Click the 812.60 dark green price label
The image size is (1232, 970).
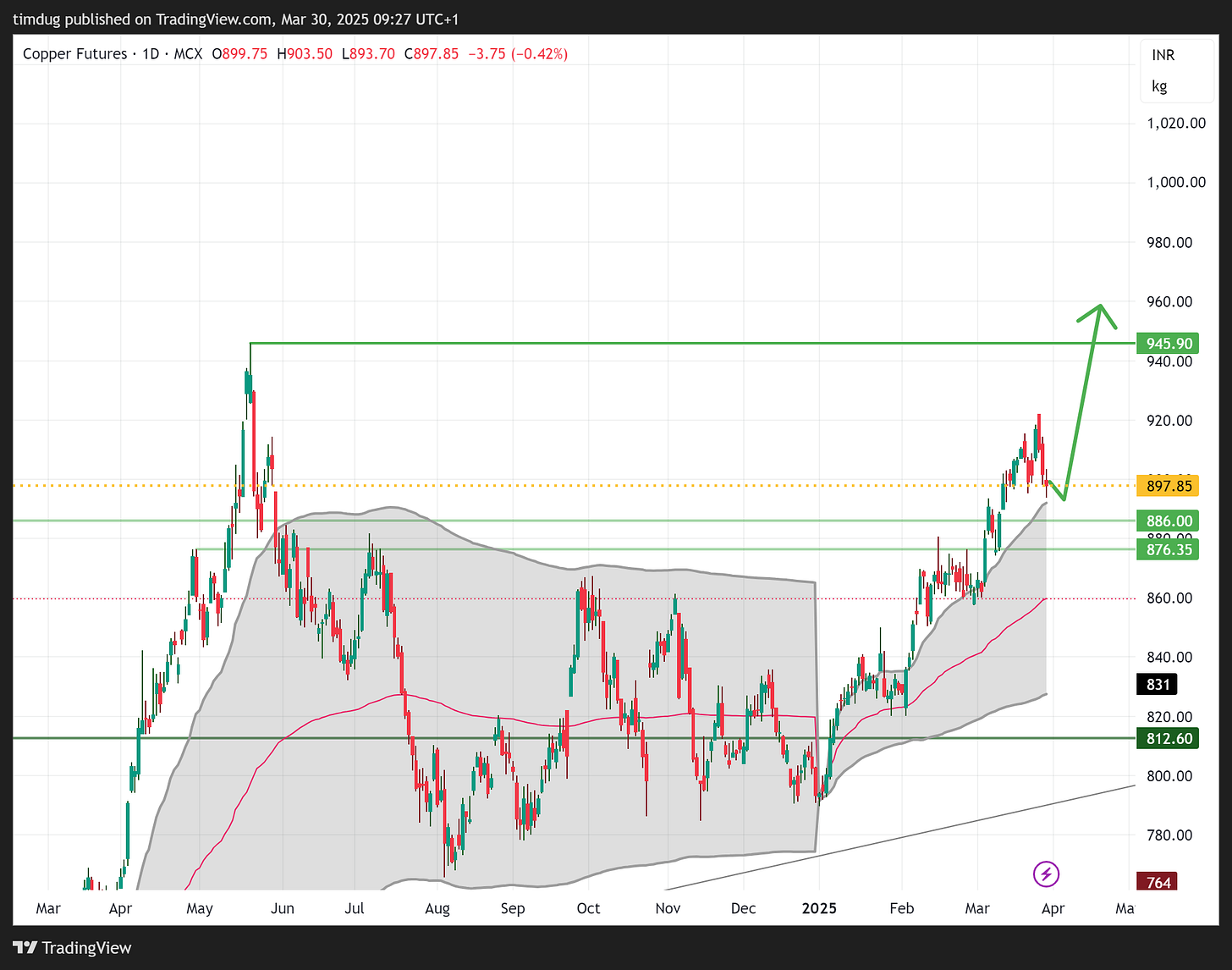[1169, 739]
